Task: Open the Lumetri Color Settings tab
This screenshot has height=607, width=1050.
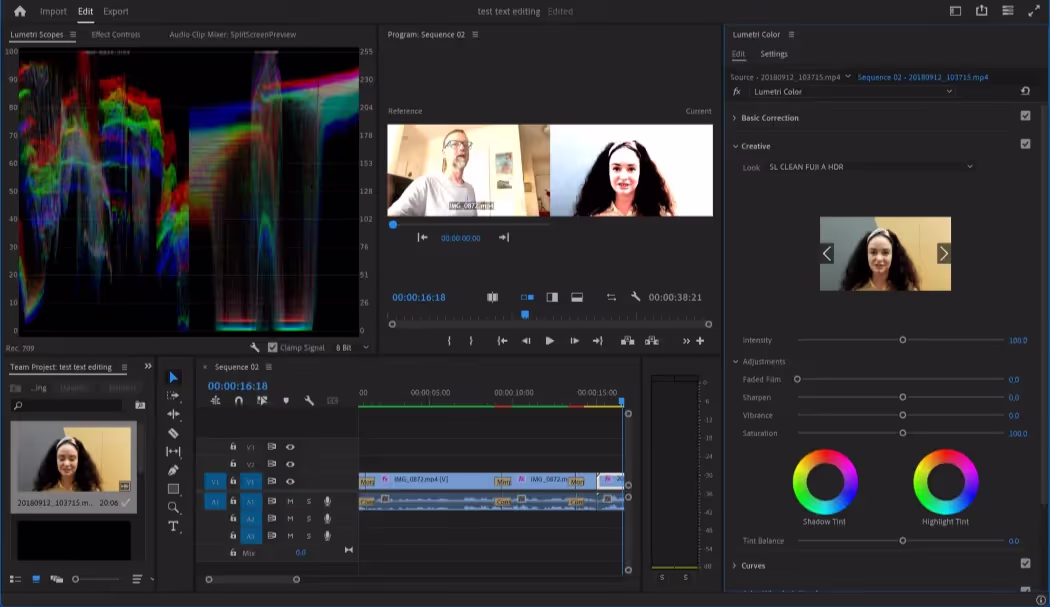Action: (773, 54)
